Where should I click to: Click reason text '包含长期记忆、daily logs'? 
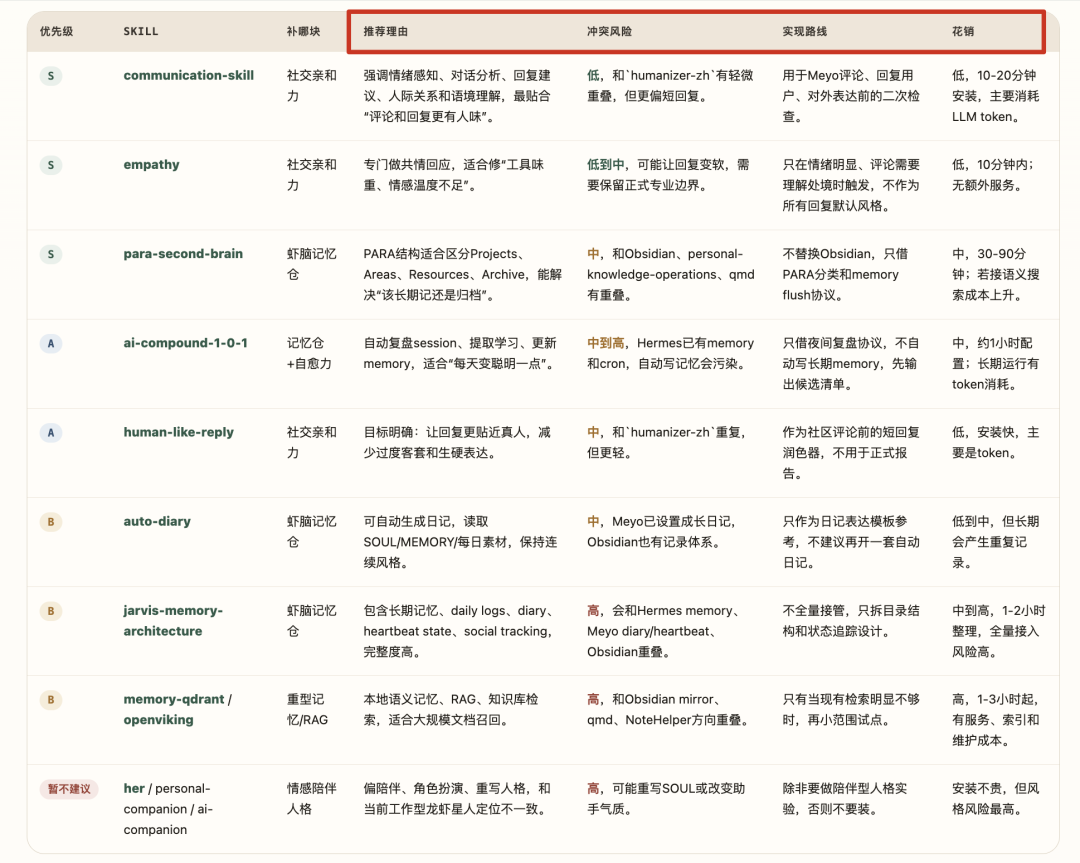459,631
